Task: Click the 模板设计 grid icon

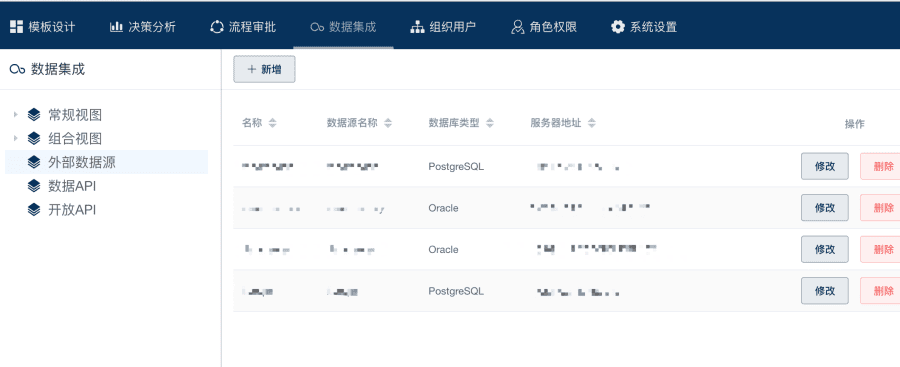Action: click(x=17, y=27)
